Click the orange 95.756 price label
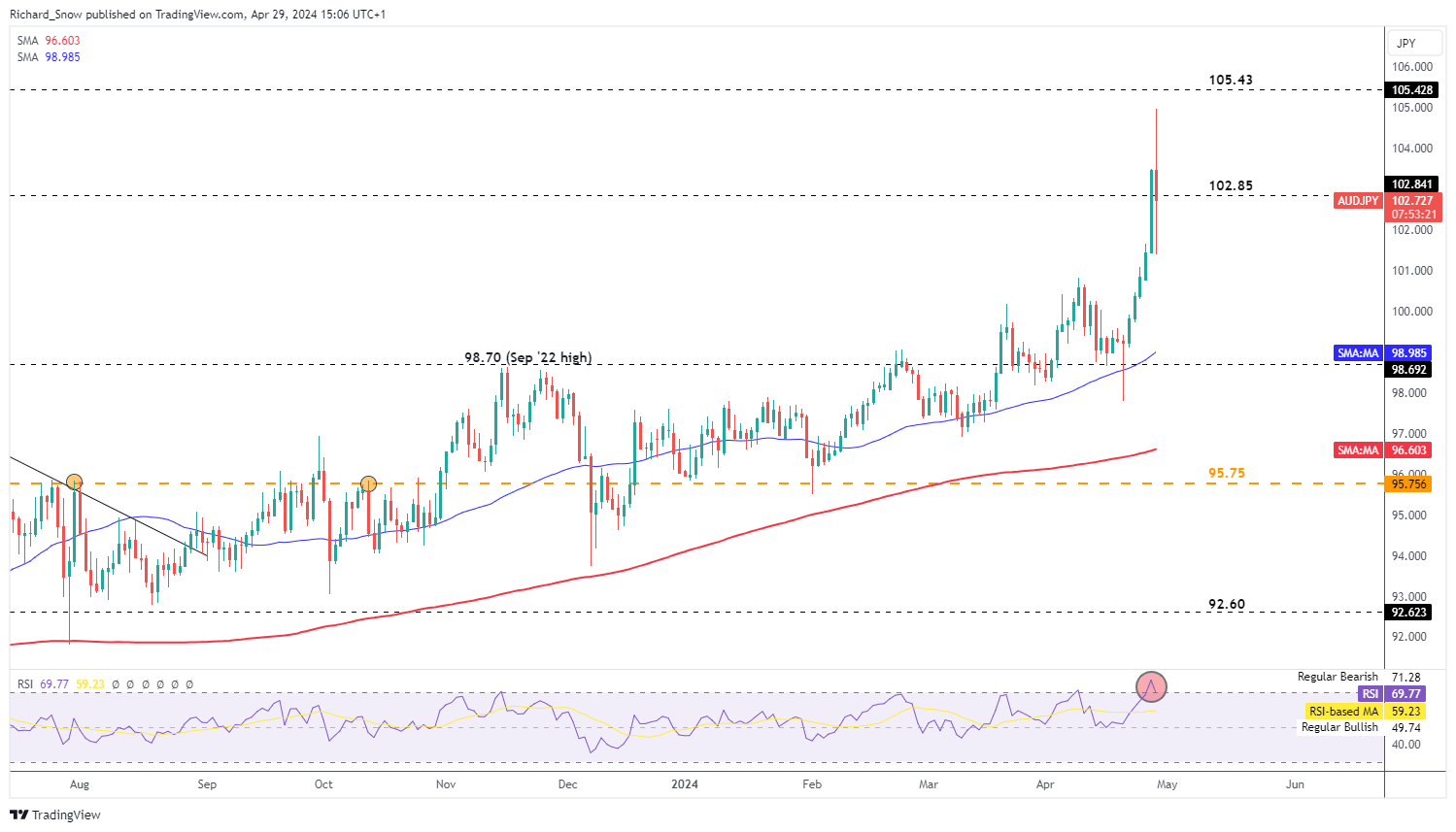Screen dimensions: 1456x832 pos(1409,483)
